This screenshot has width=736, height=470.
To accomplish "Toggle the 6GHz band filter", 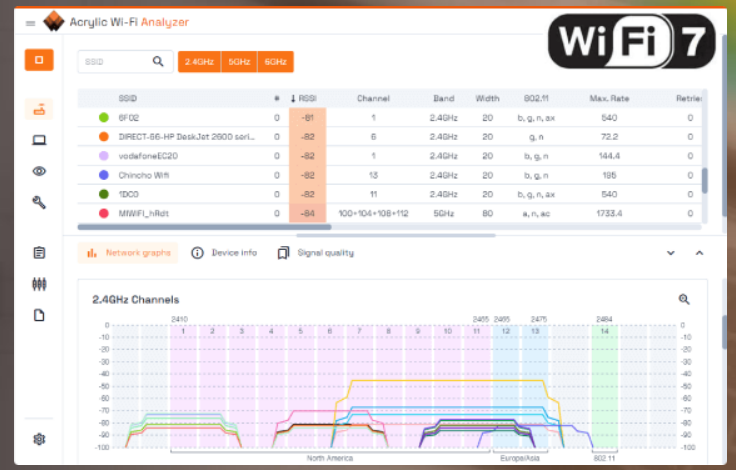I will coord(276,62).
